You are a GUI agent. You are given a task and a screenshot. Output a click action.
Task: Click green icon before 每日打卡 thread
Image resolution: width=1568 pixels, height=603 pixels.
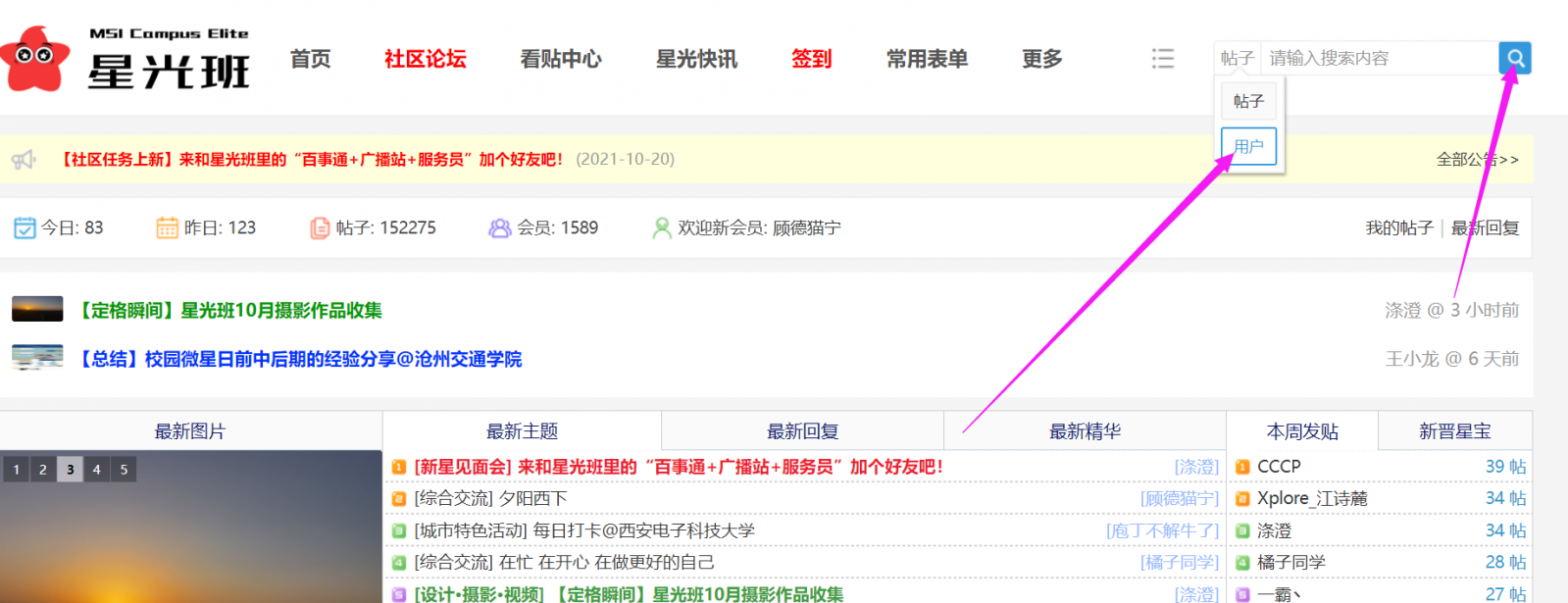(x=399, y=530)
